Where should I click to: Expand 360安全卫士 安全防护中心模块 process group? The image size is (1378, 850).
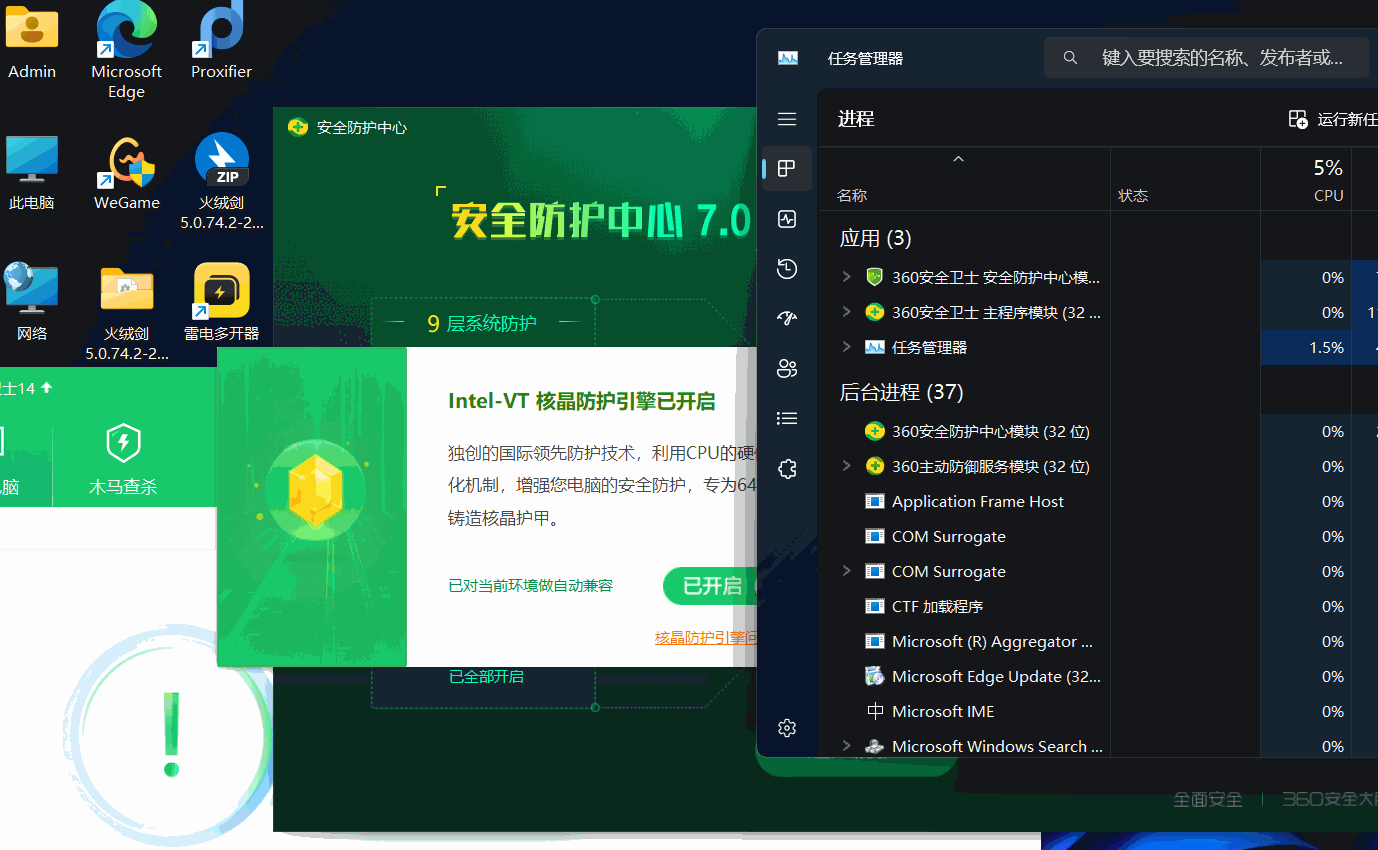coord(847,277)
